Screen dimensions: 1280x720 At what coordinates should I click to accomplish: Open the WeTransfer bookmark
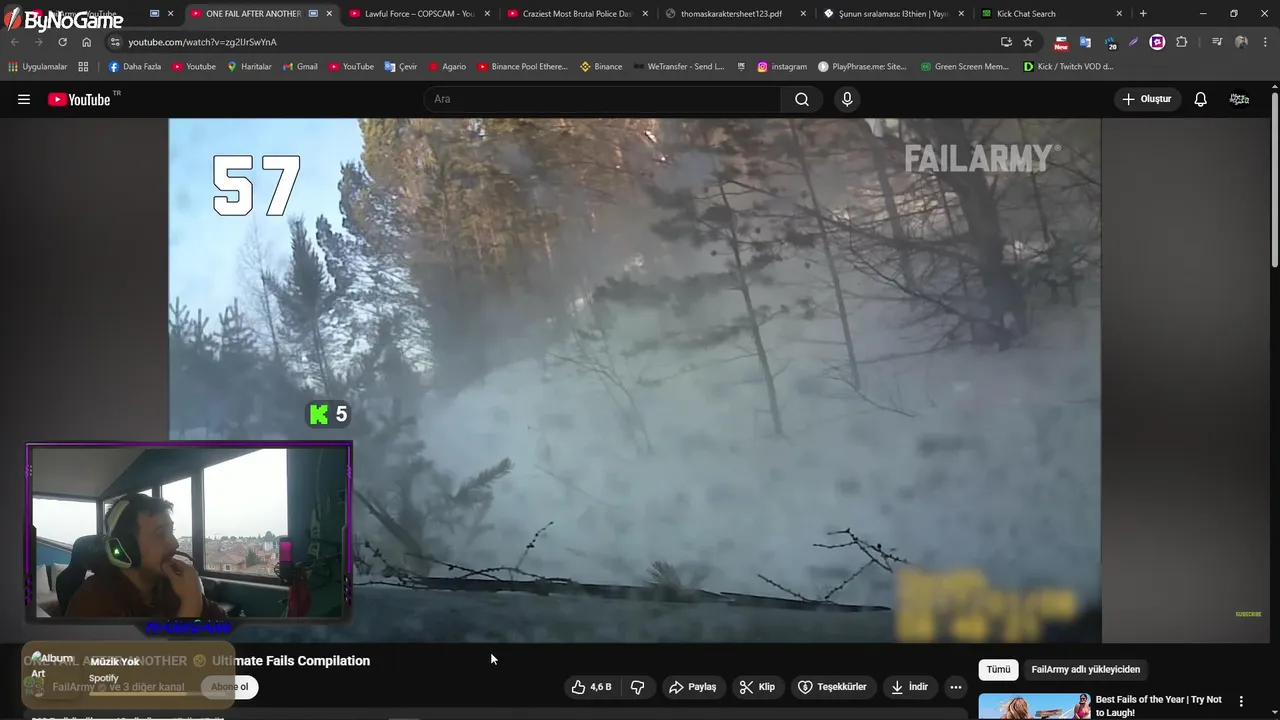coord(678,67)
